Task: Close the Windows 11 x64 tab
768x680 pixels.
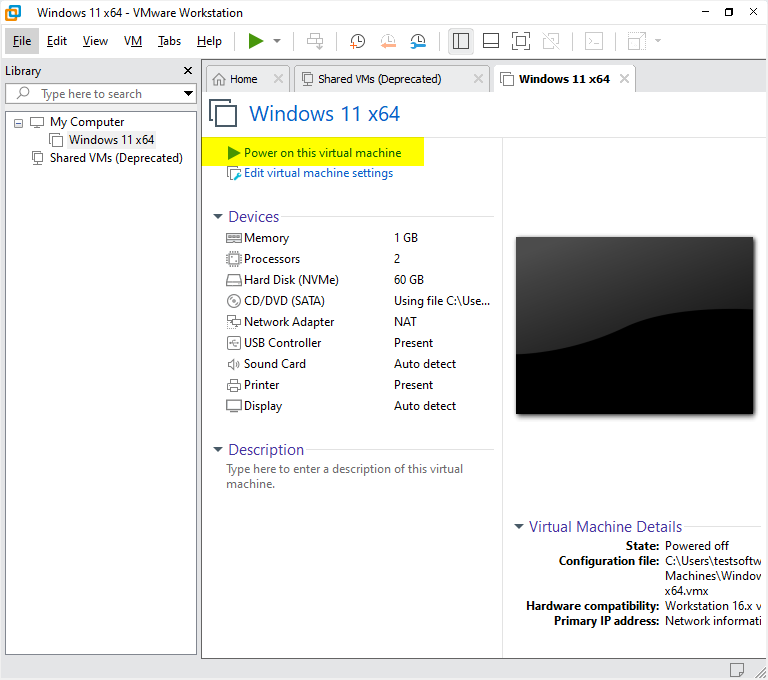Action: tap(624, 78)
